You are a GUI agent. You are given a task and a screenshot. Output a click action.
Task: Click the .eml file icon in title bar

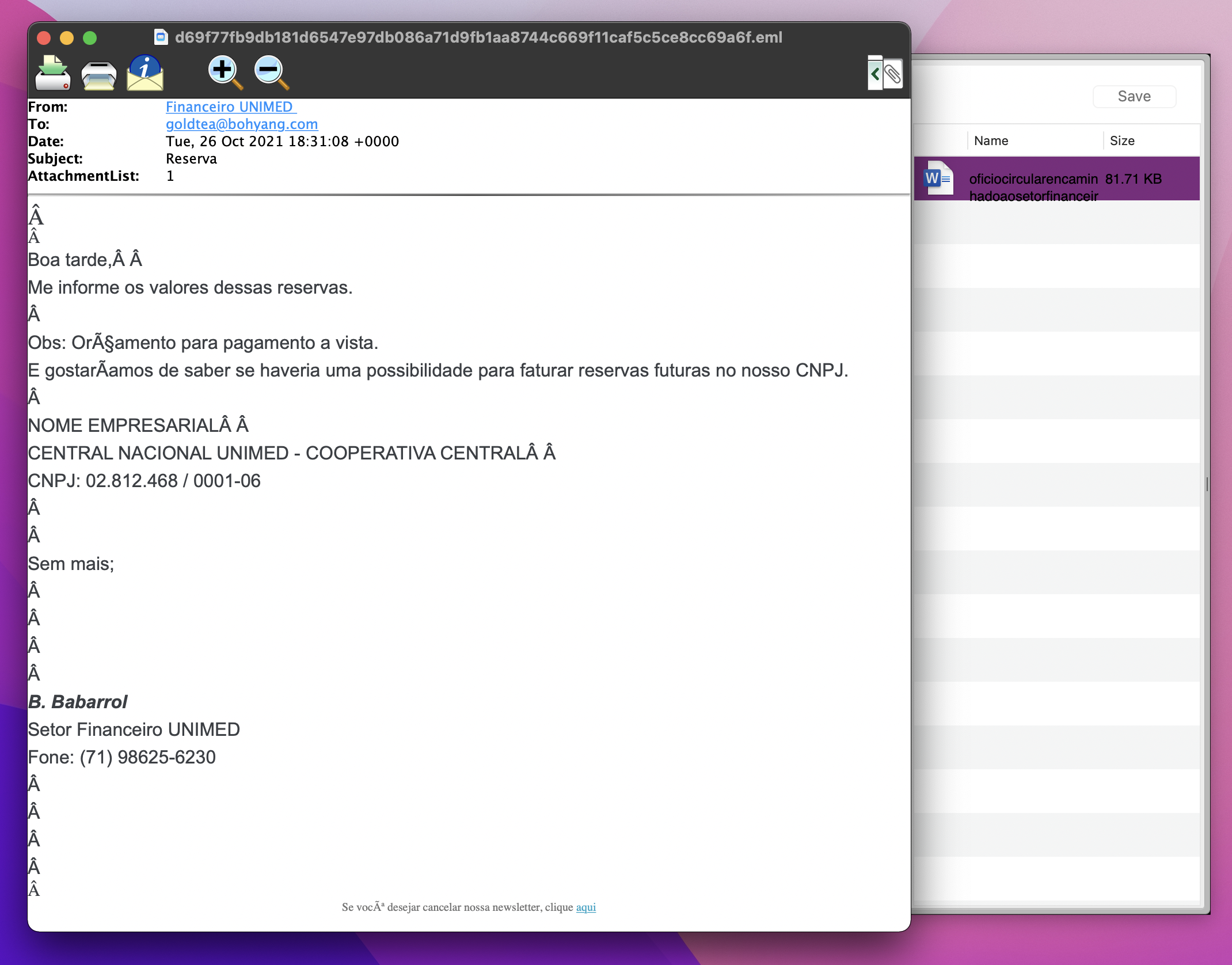pos(161,37)
